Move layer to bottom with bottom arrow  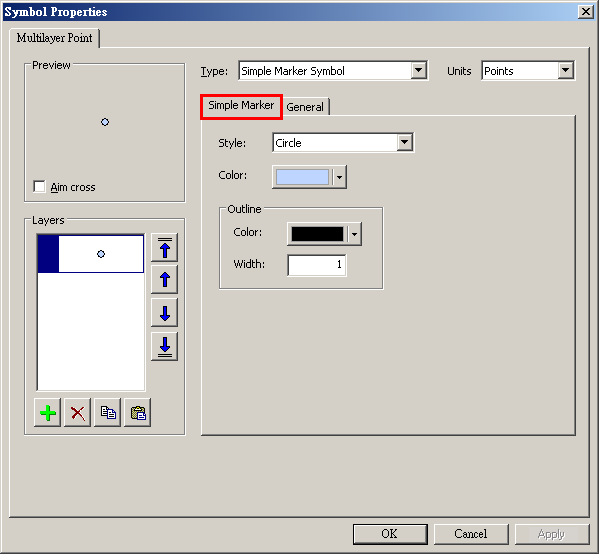pyautogui.click(x=165, y=347)
